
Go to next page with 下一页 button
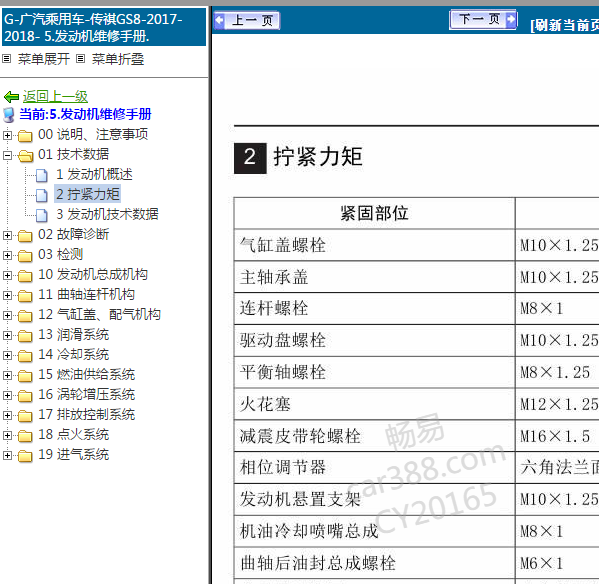tap(484, 19)
